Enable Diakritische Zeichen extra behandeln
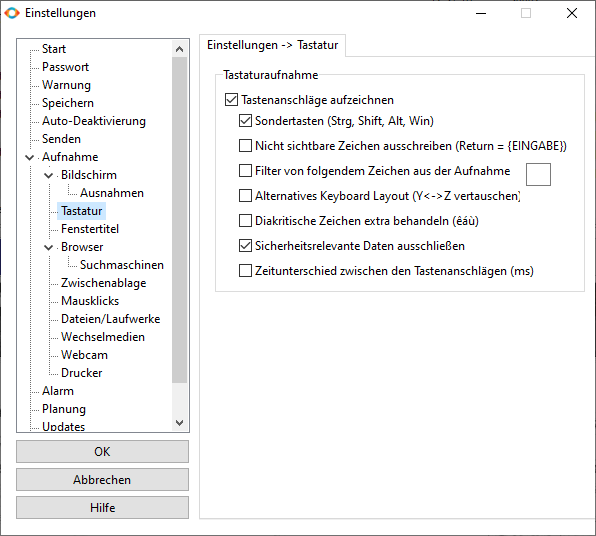The height and width of the screenshot is (536, 596). point(245,221)
